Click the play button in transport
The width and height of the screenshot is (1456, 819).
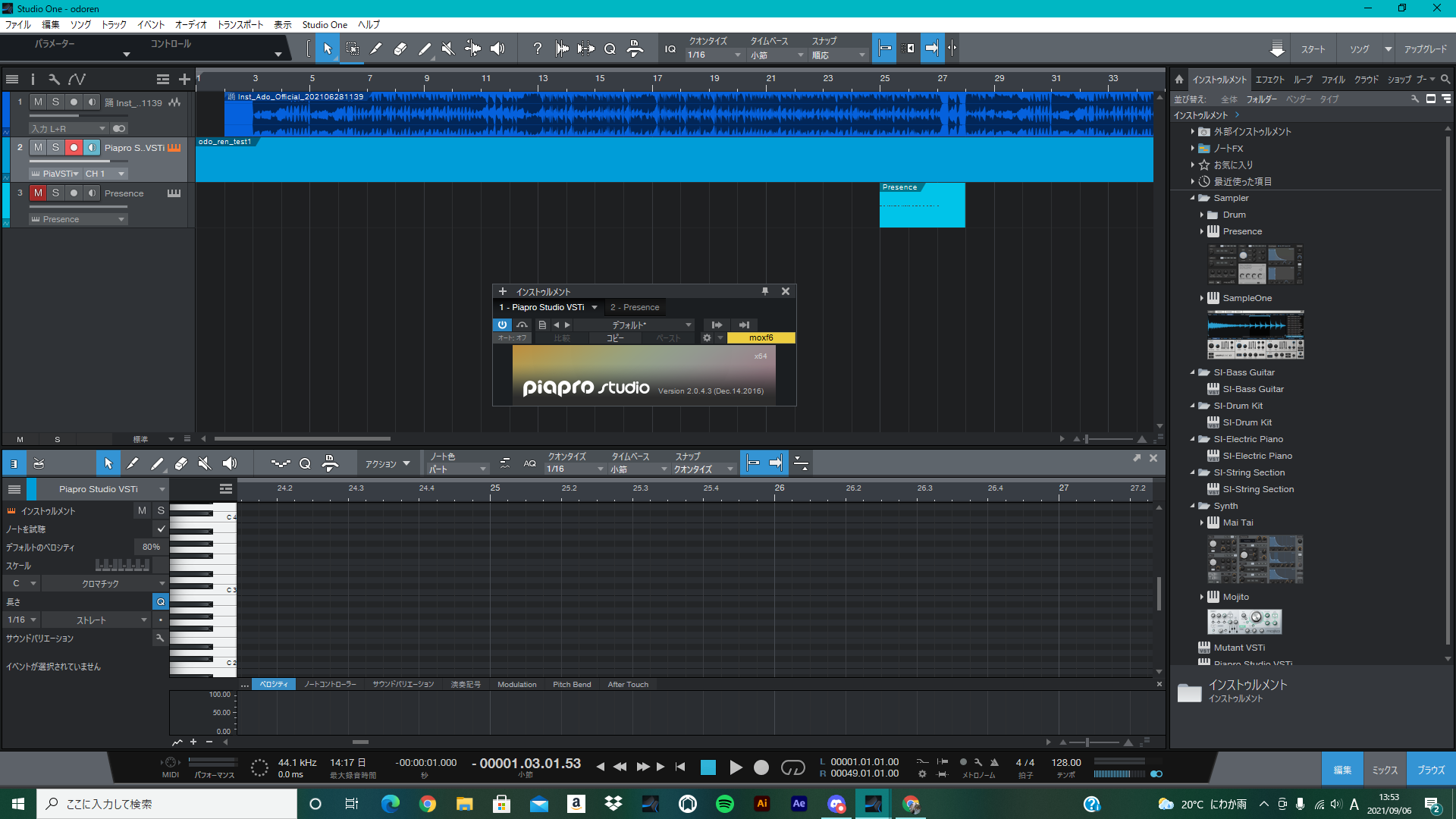click(x=736, y=767)
